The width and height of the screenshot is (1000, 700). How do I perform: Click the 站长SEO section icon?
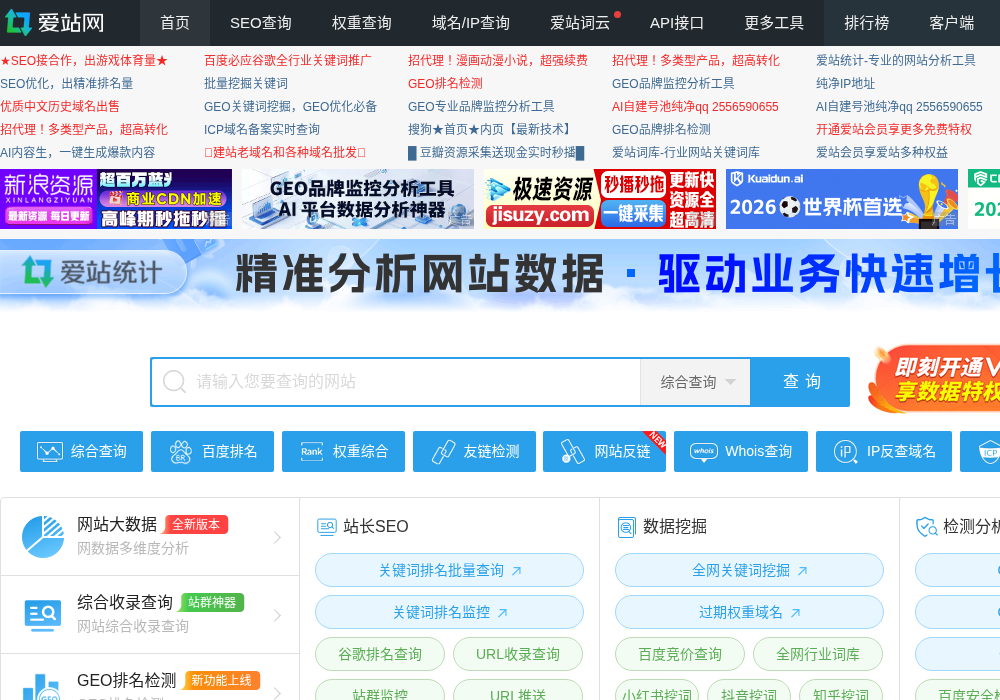(327, 527)
